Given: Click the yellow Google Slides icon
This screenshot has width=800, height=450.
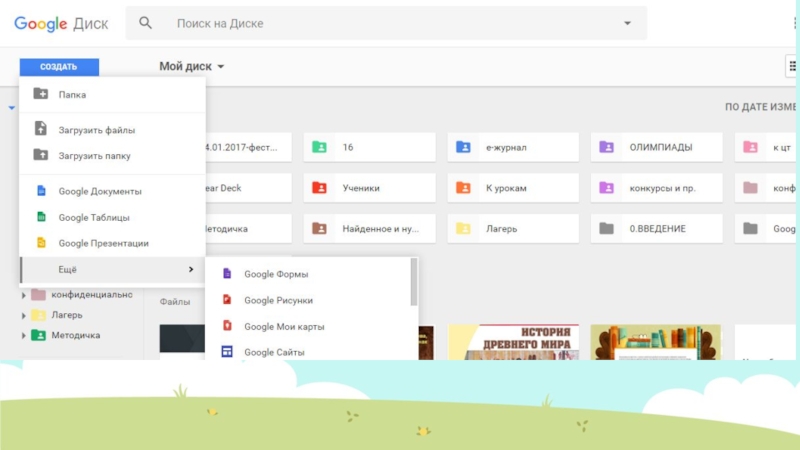Looking at the screenshot, I should tap(41, 243).
